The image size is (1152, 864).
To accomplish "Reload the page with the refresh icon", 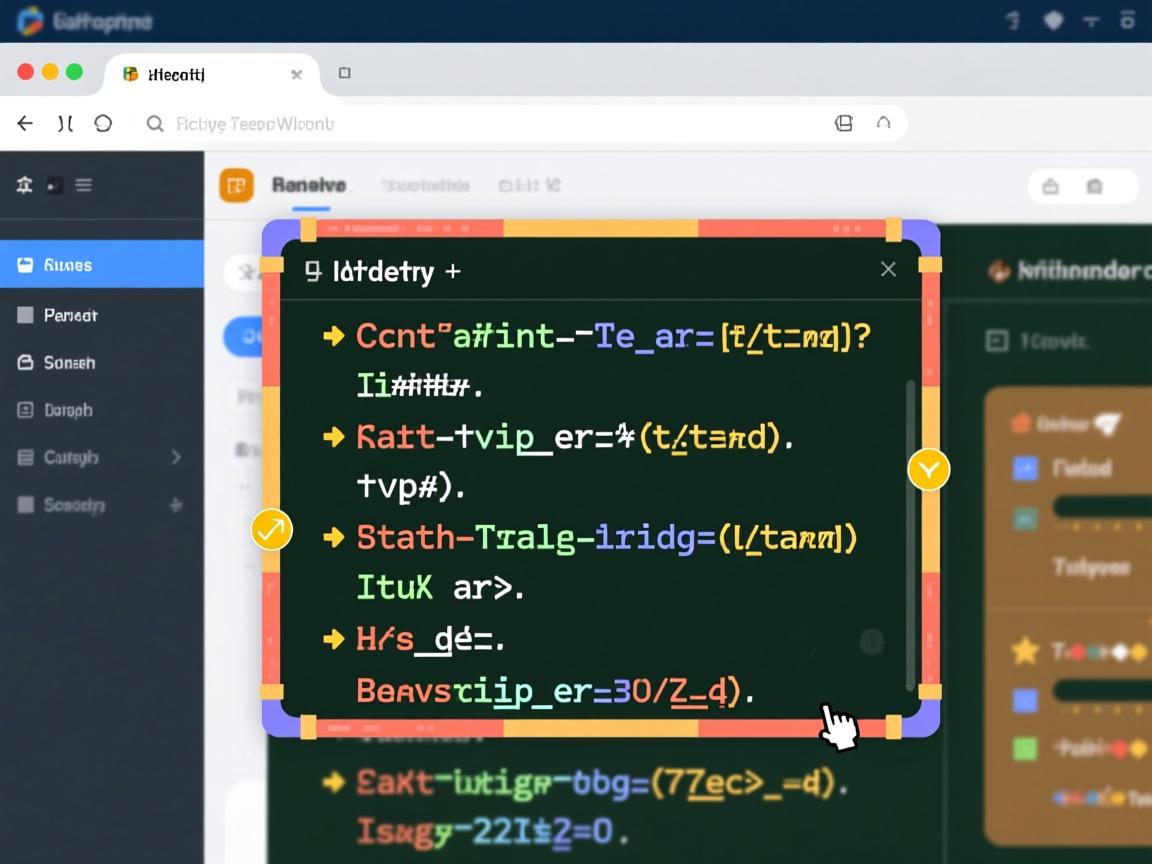I will click(103, 123).
